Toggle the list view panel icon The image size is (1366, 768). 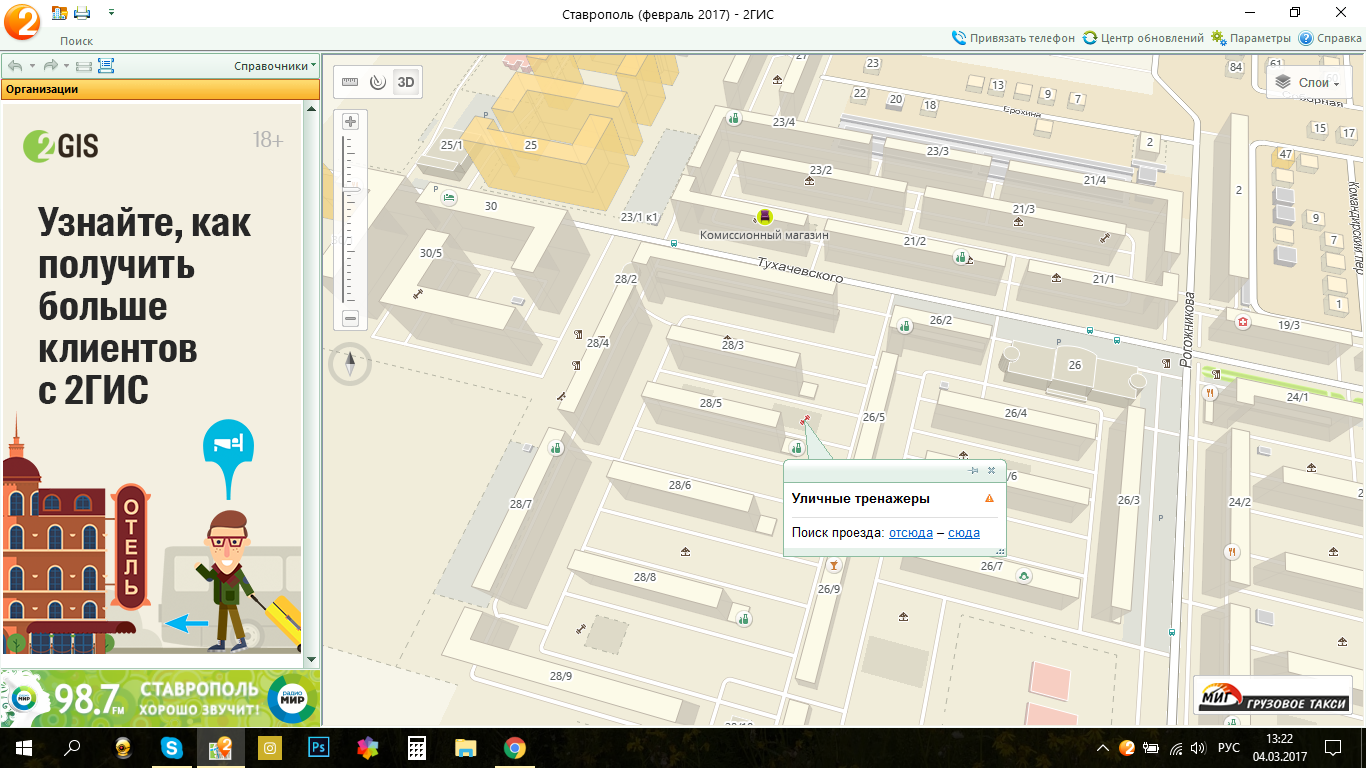tap(106, 66)
